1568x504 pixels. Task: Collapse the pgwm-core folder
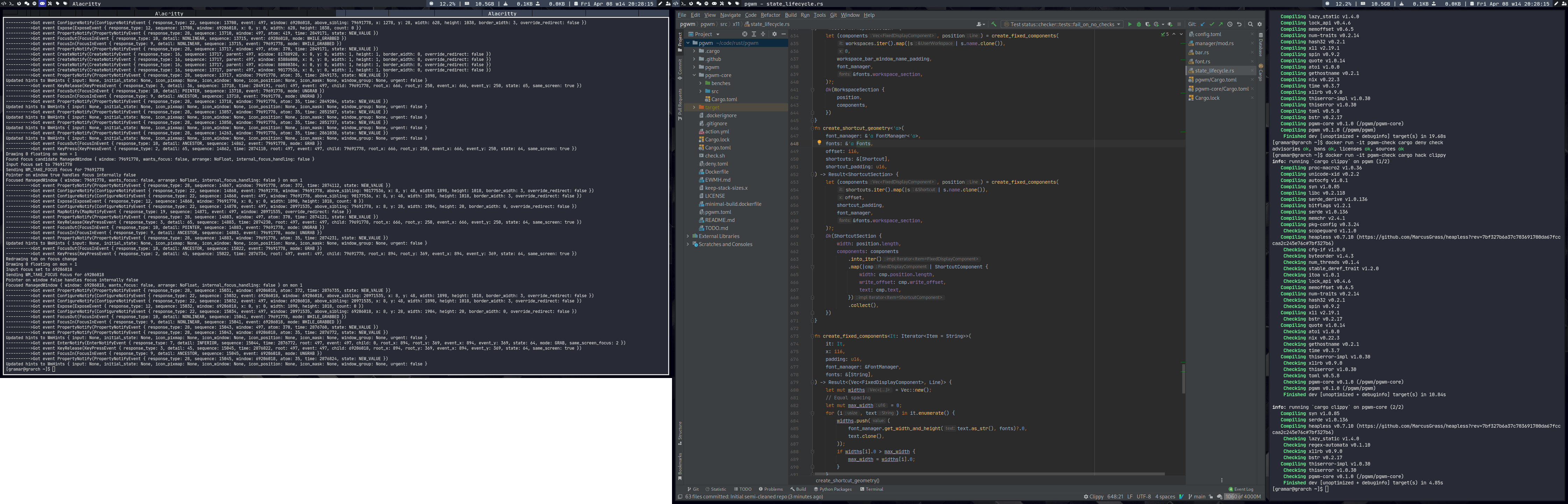694,76
